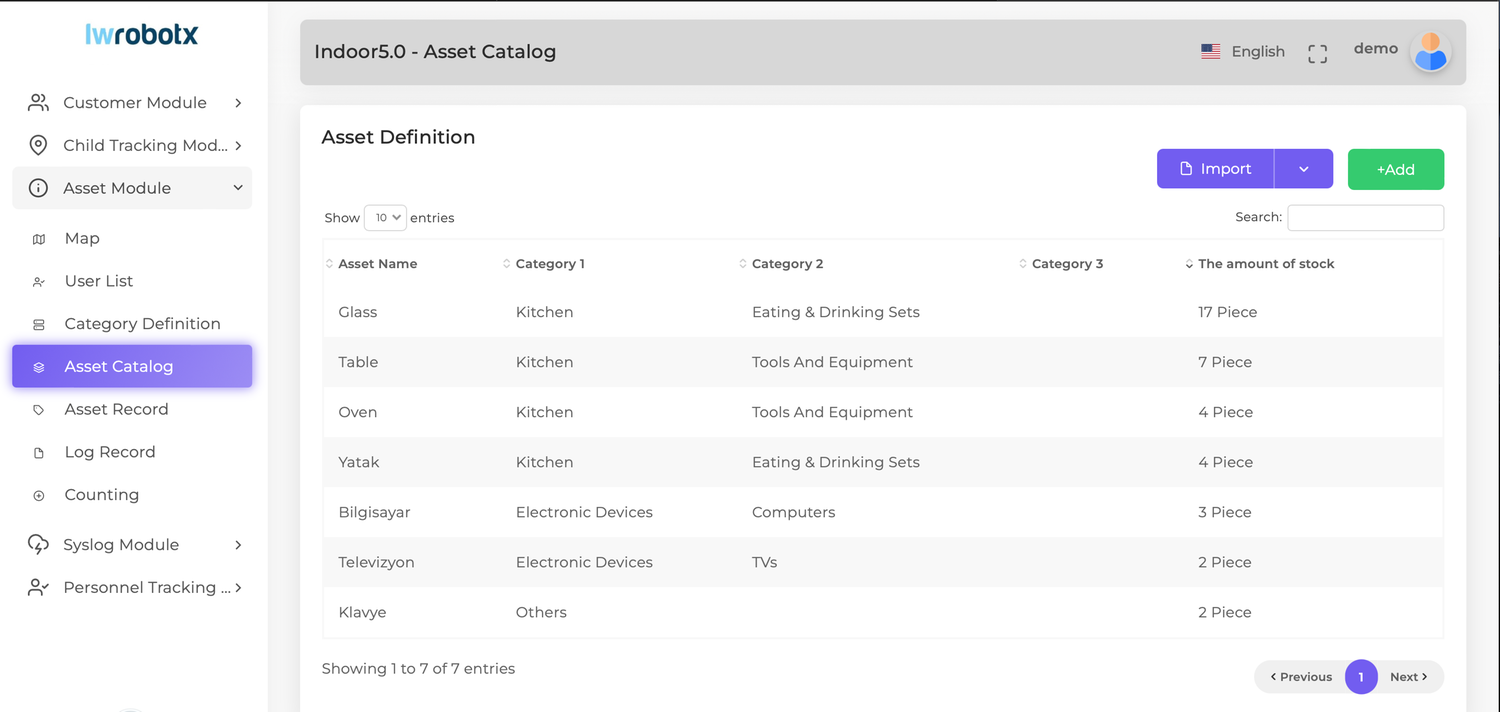Click the Asset Definition heading

point(398,137)
